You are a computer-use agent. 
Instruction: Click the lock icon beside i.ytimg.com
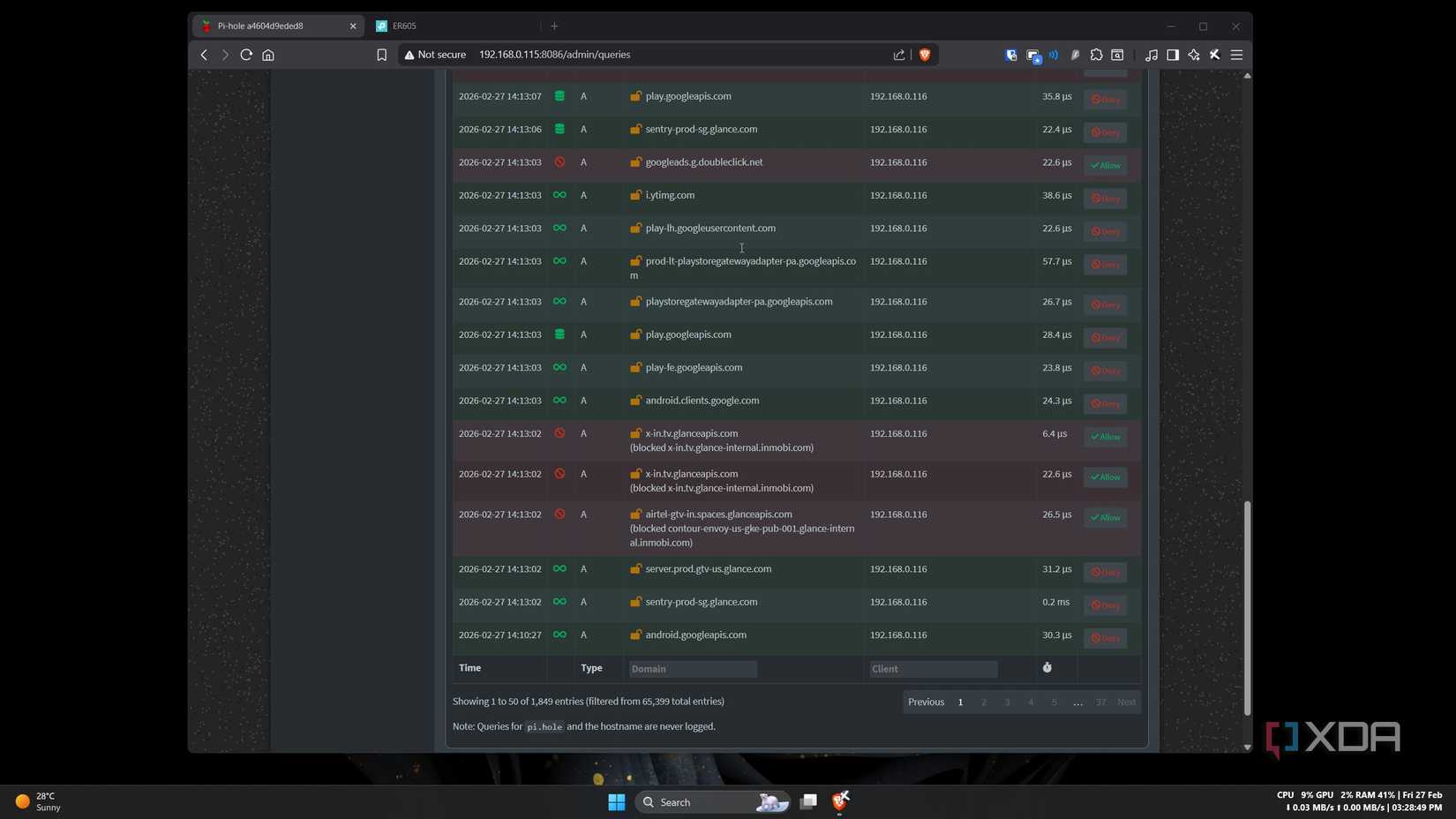(x=635, y=195)
